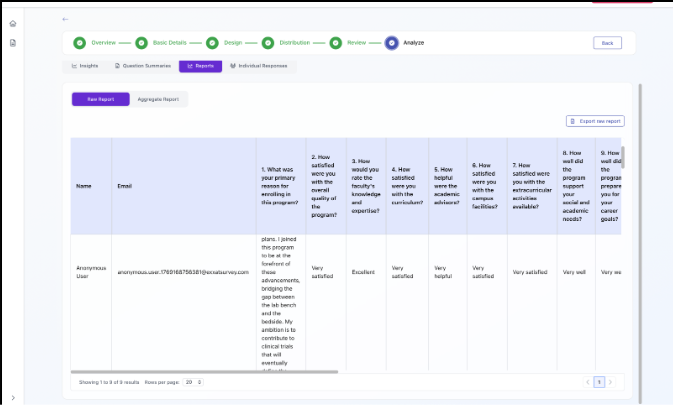The width and height of the screenshot is (673, 405).
Task: Click the horizontal table scrollbar
Action: (x=204, y=372)
